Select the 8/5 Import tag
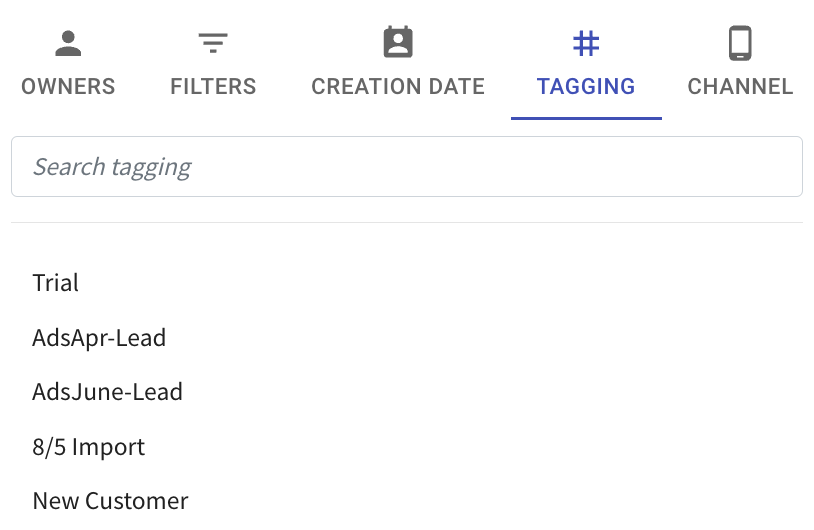 (89, 447)
